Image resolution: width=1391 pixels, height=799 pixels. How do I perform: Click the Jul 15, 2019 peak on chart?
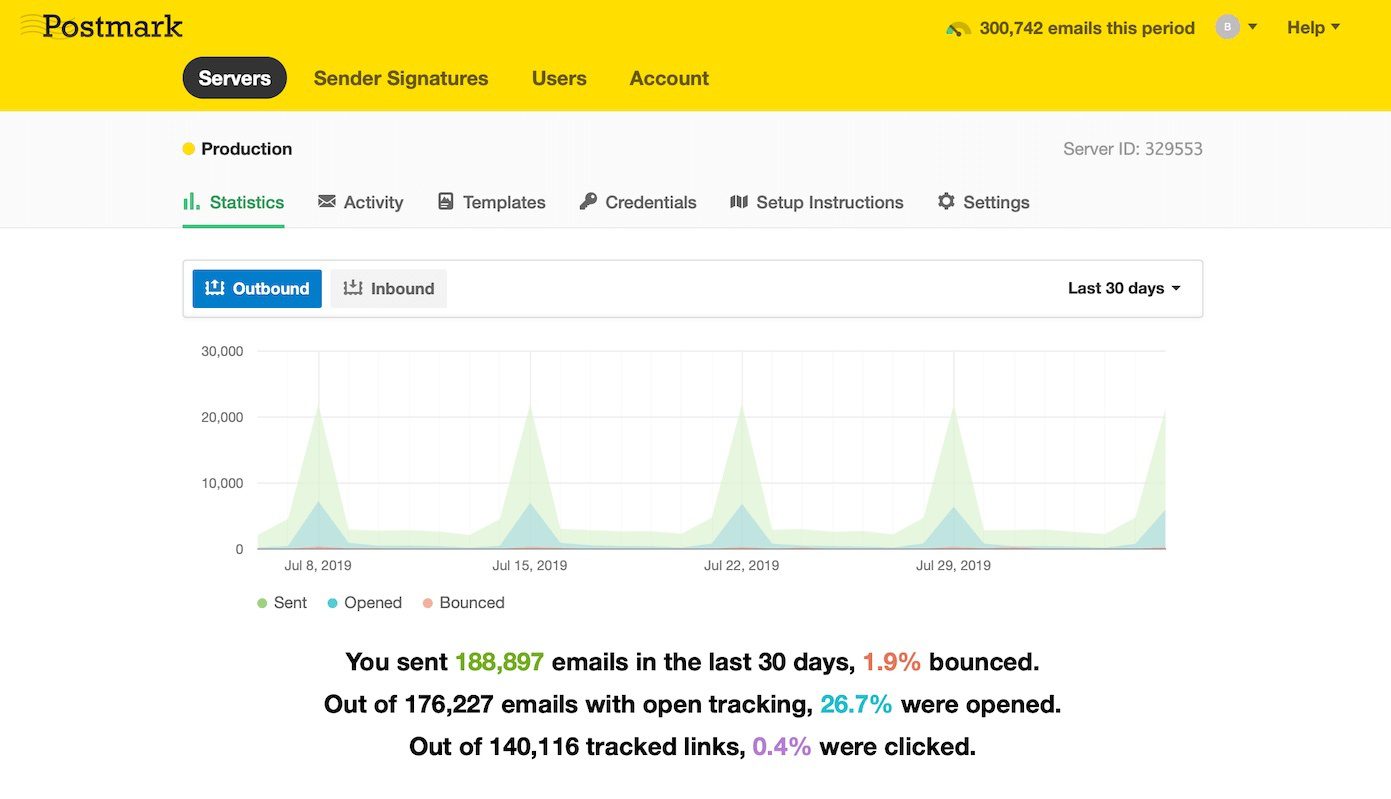point(530,407)
